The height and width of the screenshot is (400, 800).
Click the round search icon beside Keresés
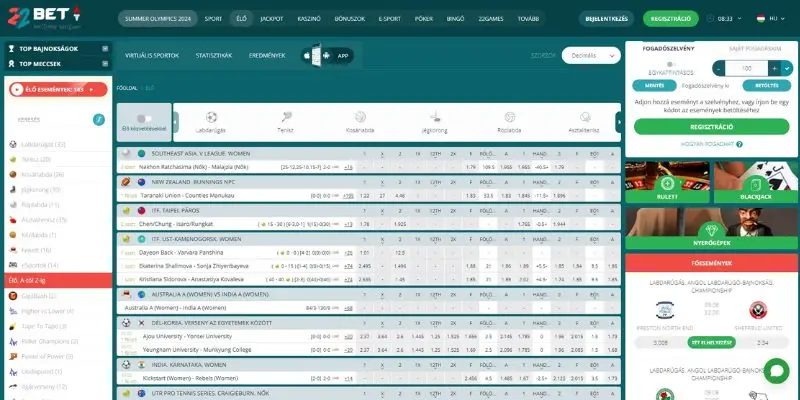[x=99, y=120]
